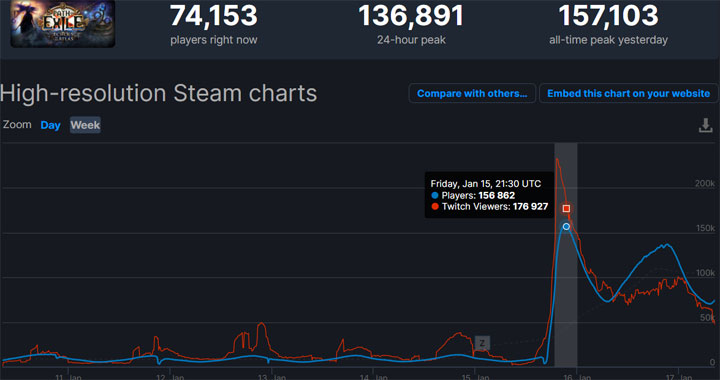
Task: Open the Compare with others button
Action: [472, 93]
